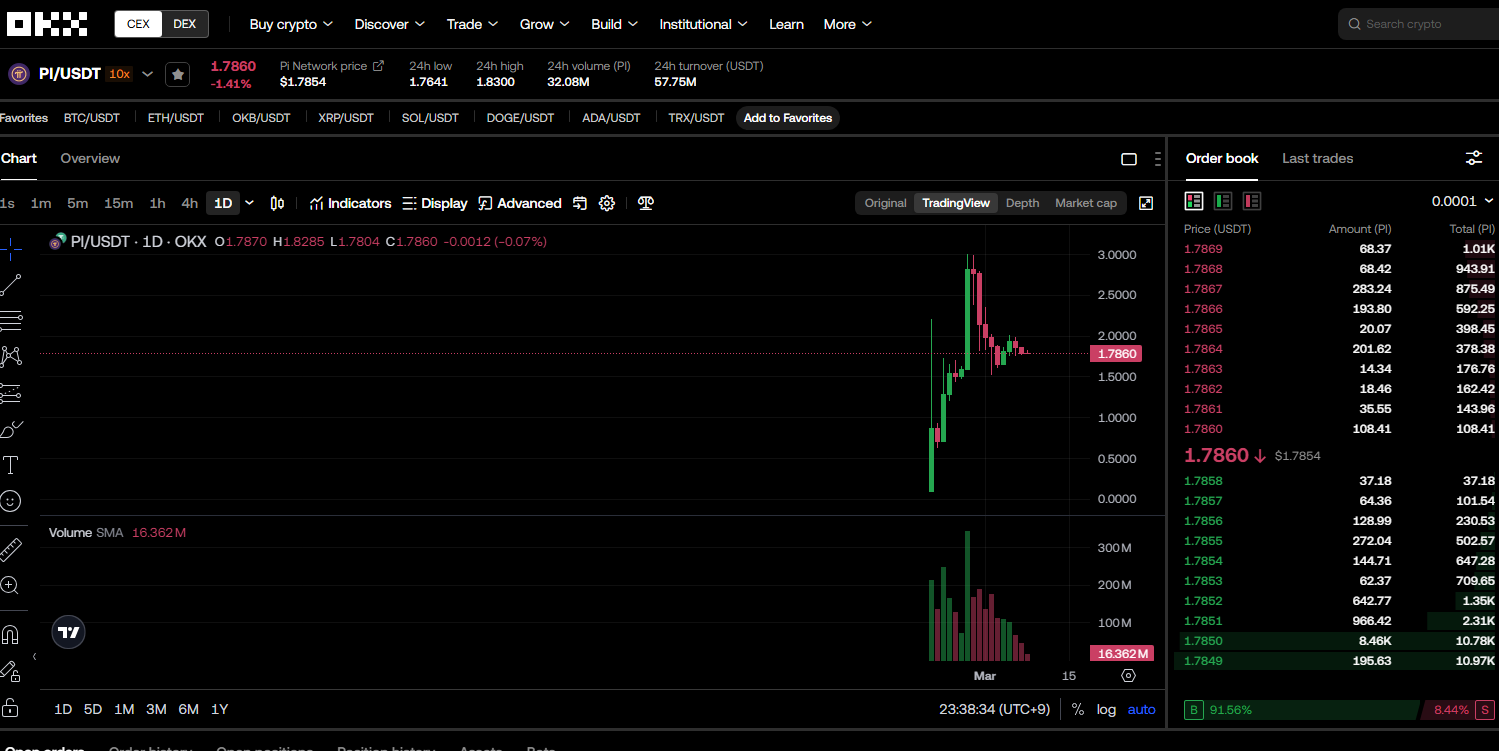Open the forecasting and measurement tools
The width and height of the screenshot is (1499, 751).
11,393
